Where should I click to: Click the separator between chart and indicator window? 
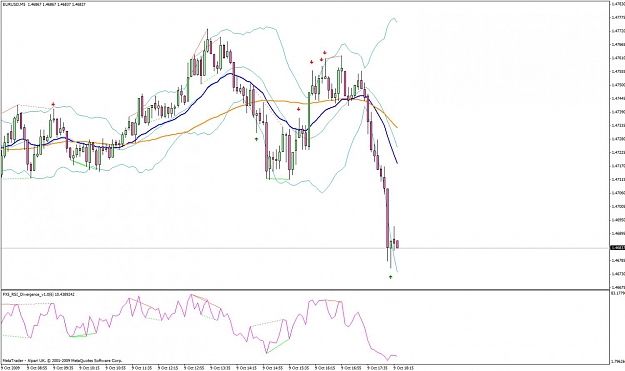click(x=305, y=289)
